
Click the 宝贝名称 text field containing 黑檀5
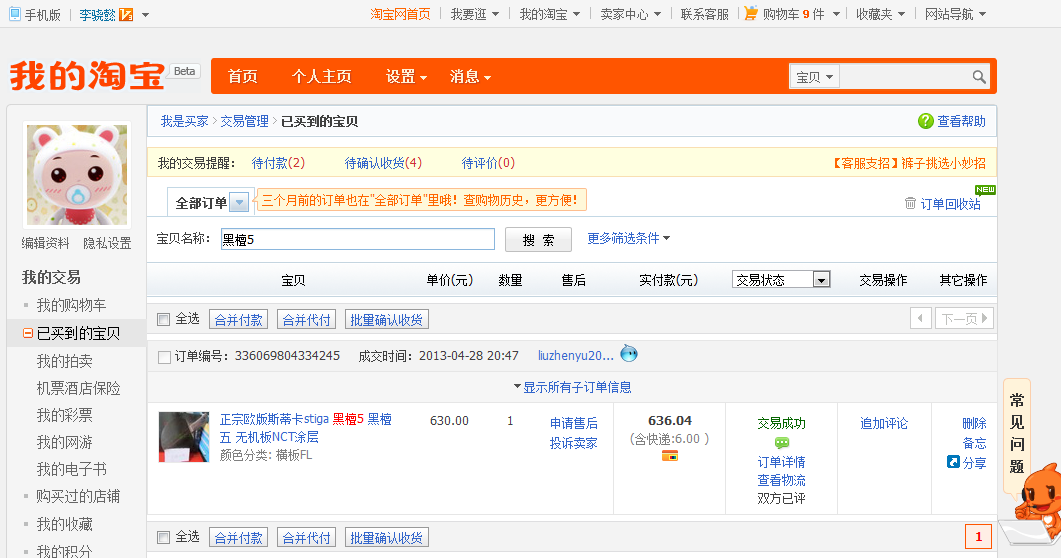[357, 239]
